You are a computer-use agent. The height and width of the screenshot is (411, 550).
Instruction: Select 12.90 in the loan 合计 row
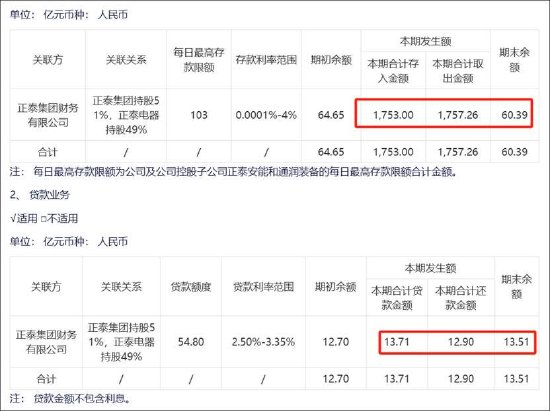pos(461,379)
